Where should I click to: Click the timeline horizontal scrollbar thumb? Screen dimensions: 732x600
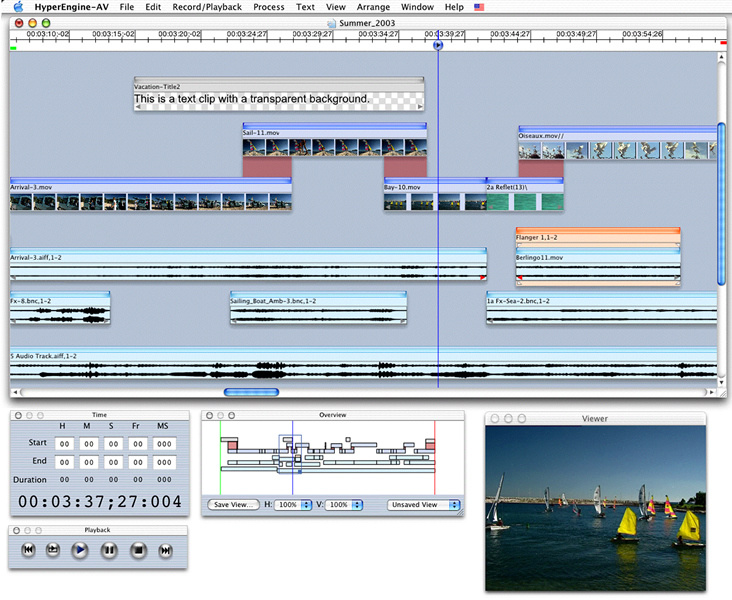pos(251,392)
